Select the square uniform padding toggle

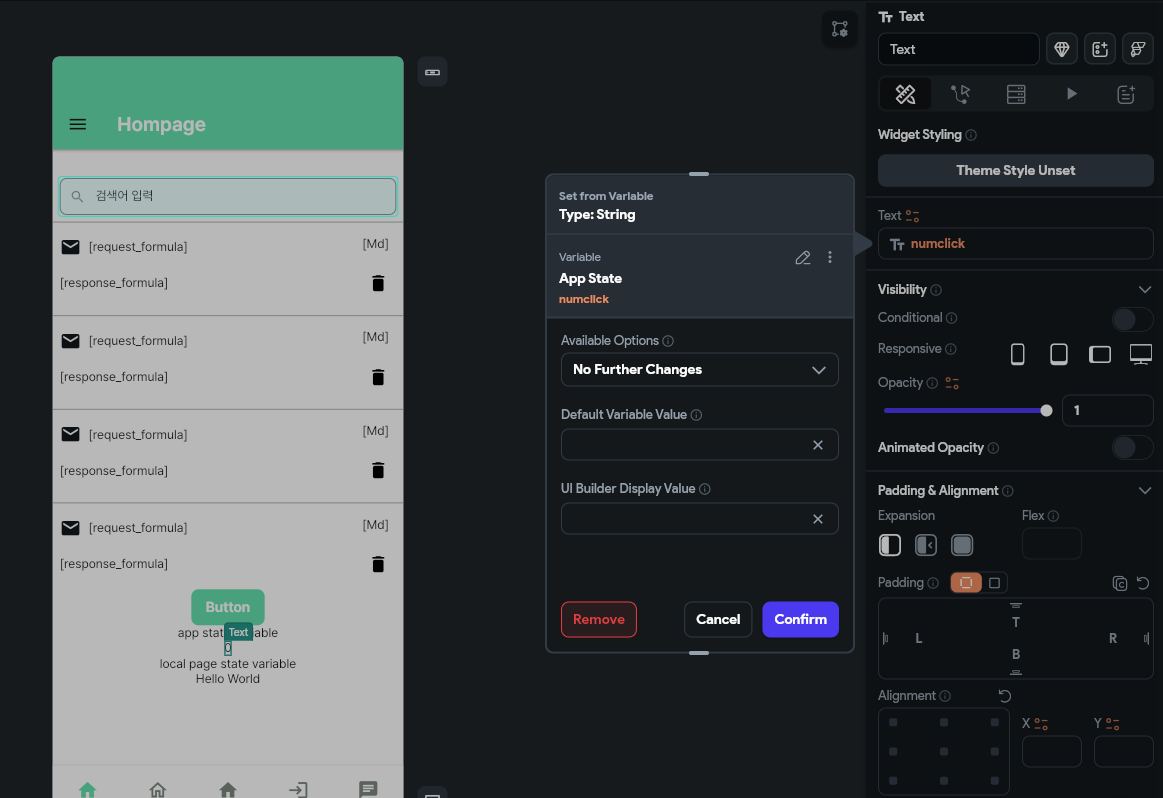coord(995,583)
